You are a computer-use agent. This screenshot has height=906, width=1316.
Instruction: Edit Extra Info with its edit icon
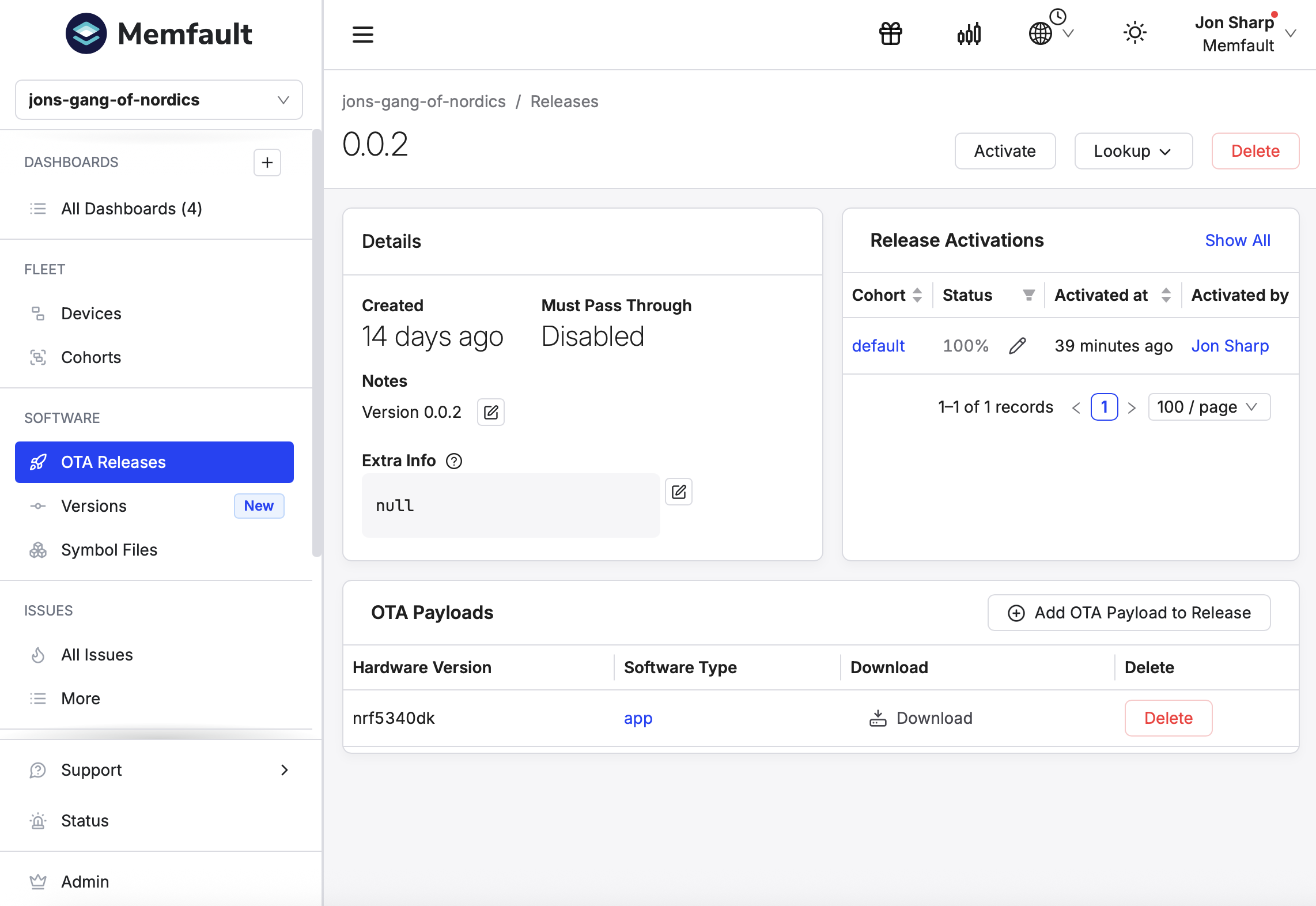(679, 492)
